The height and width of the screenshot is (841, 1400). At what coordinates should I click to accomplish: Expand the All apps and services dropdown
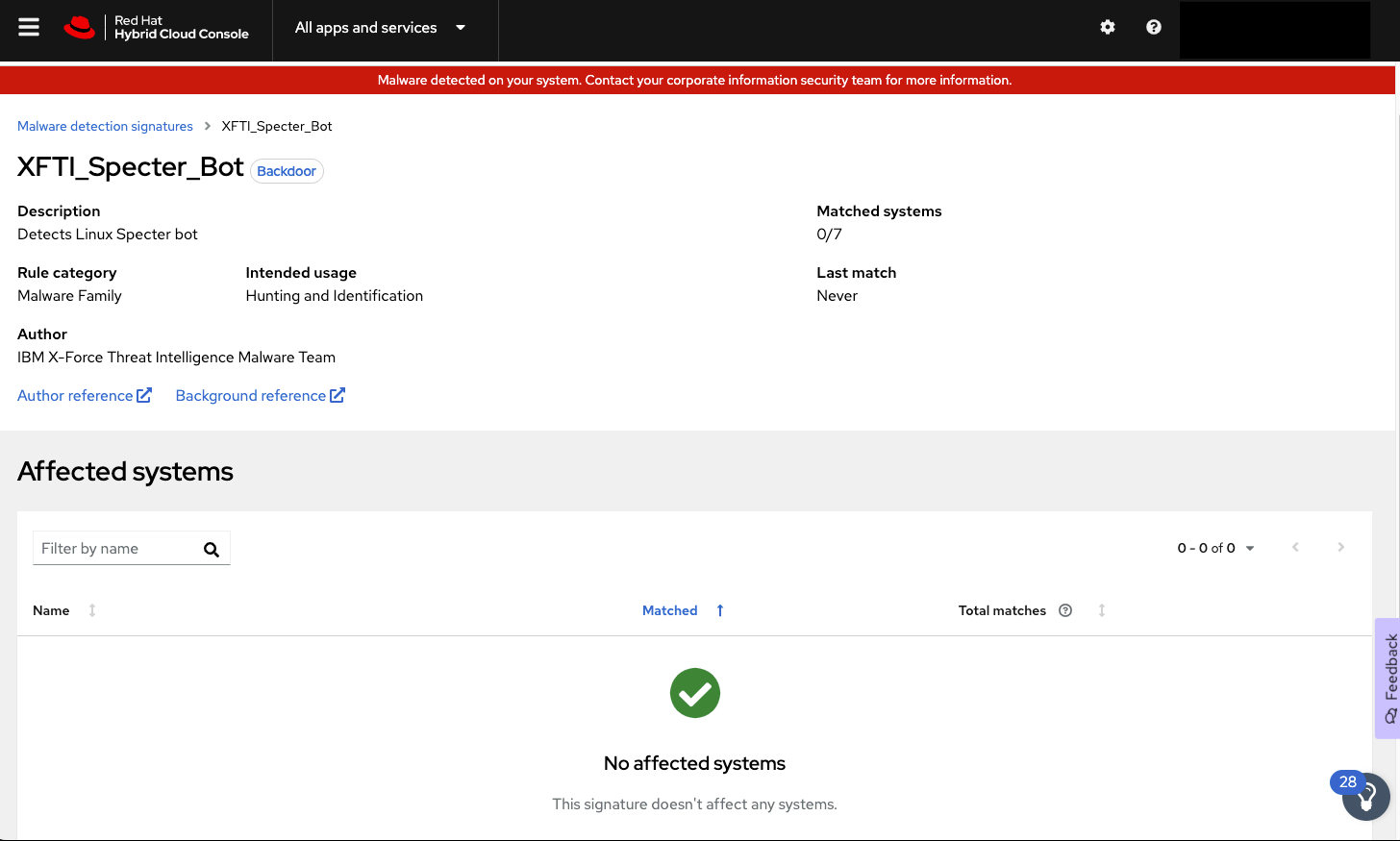click(381, 28)
